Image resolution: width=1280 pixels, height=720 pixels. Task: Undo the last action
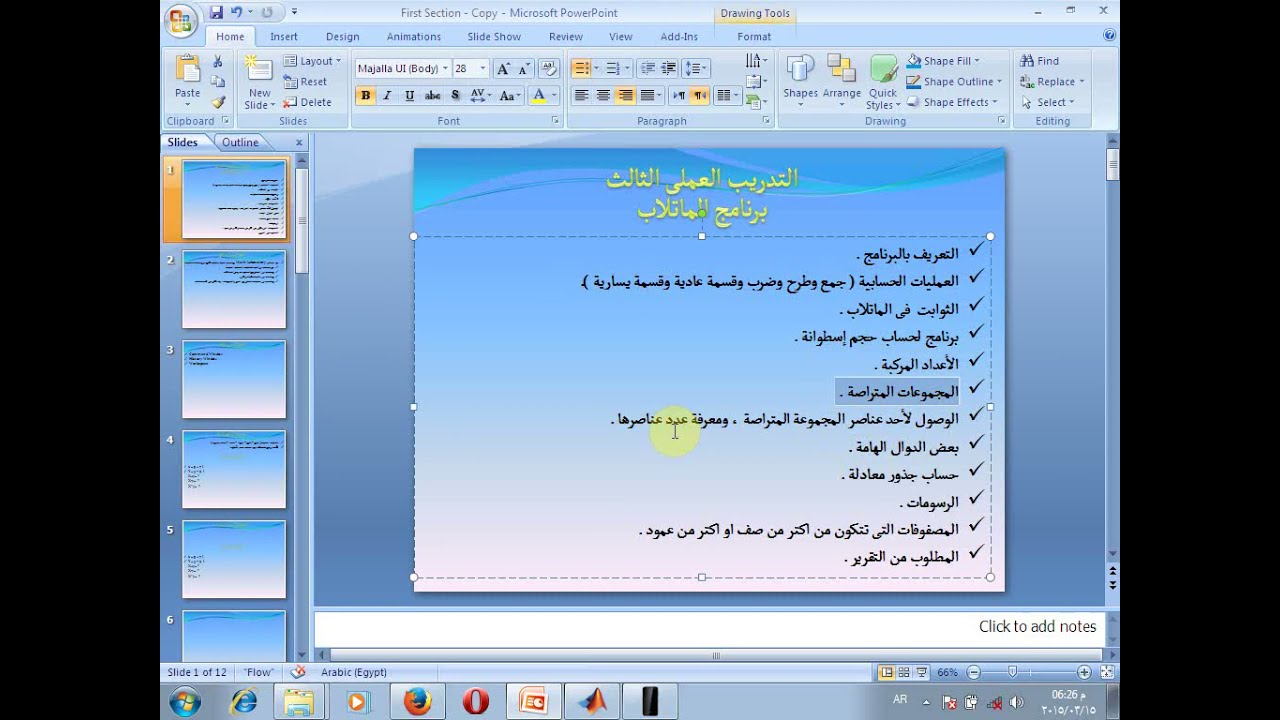pos(236,13)
